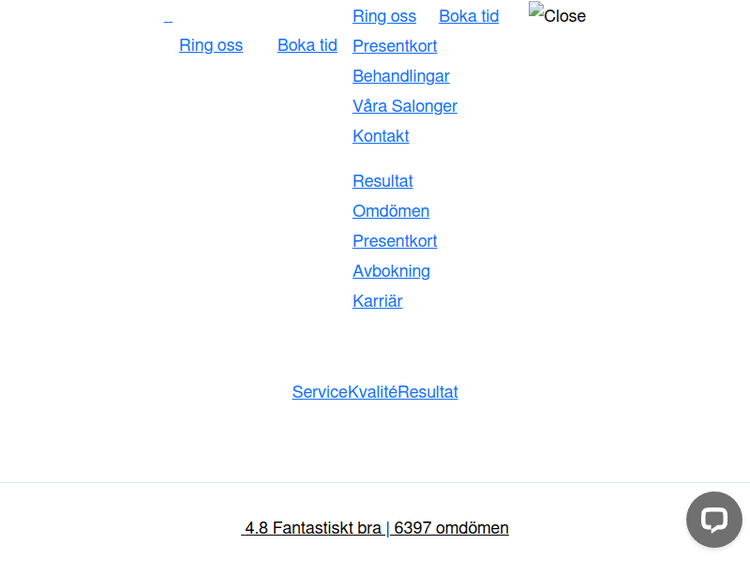Click Presentkort link below Omdömen

click(x=394, y=241)
